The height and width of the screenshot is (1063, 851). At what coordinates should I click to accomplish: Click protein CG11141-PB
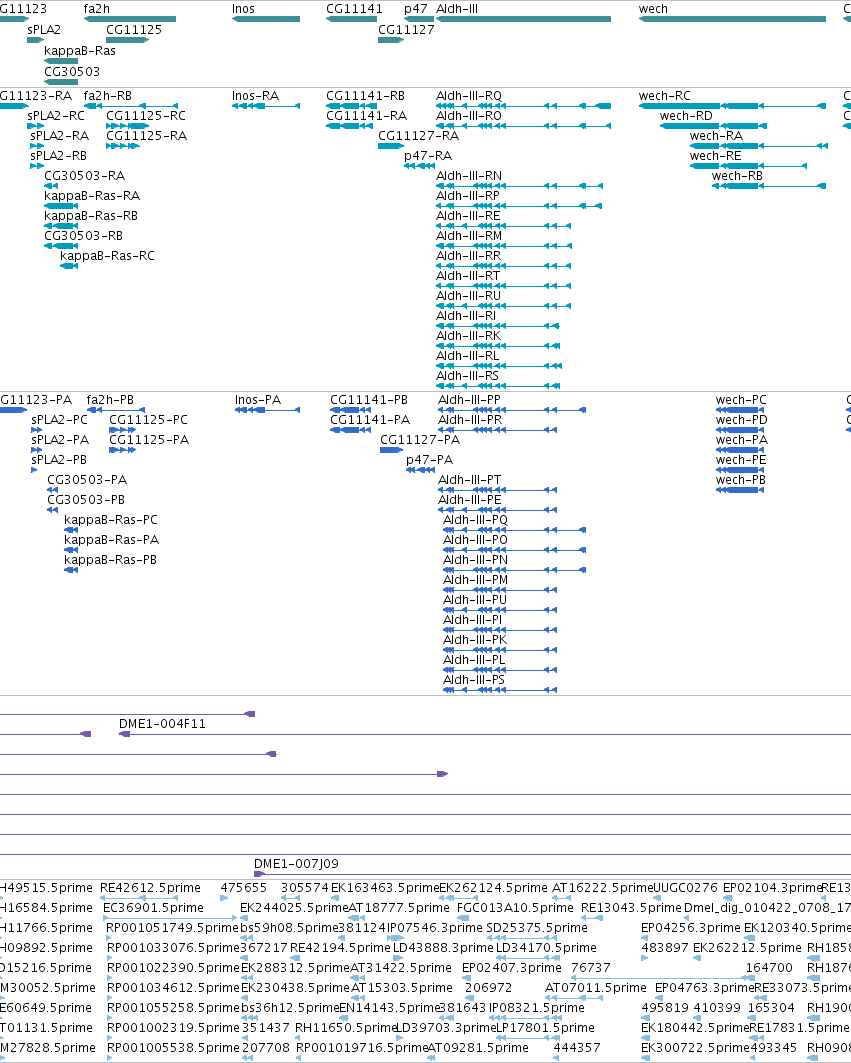(369, 400)
